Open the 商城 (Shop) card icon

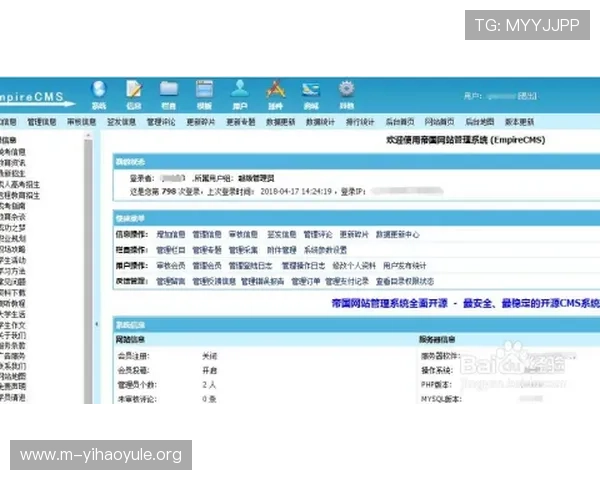coord(311,95)
